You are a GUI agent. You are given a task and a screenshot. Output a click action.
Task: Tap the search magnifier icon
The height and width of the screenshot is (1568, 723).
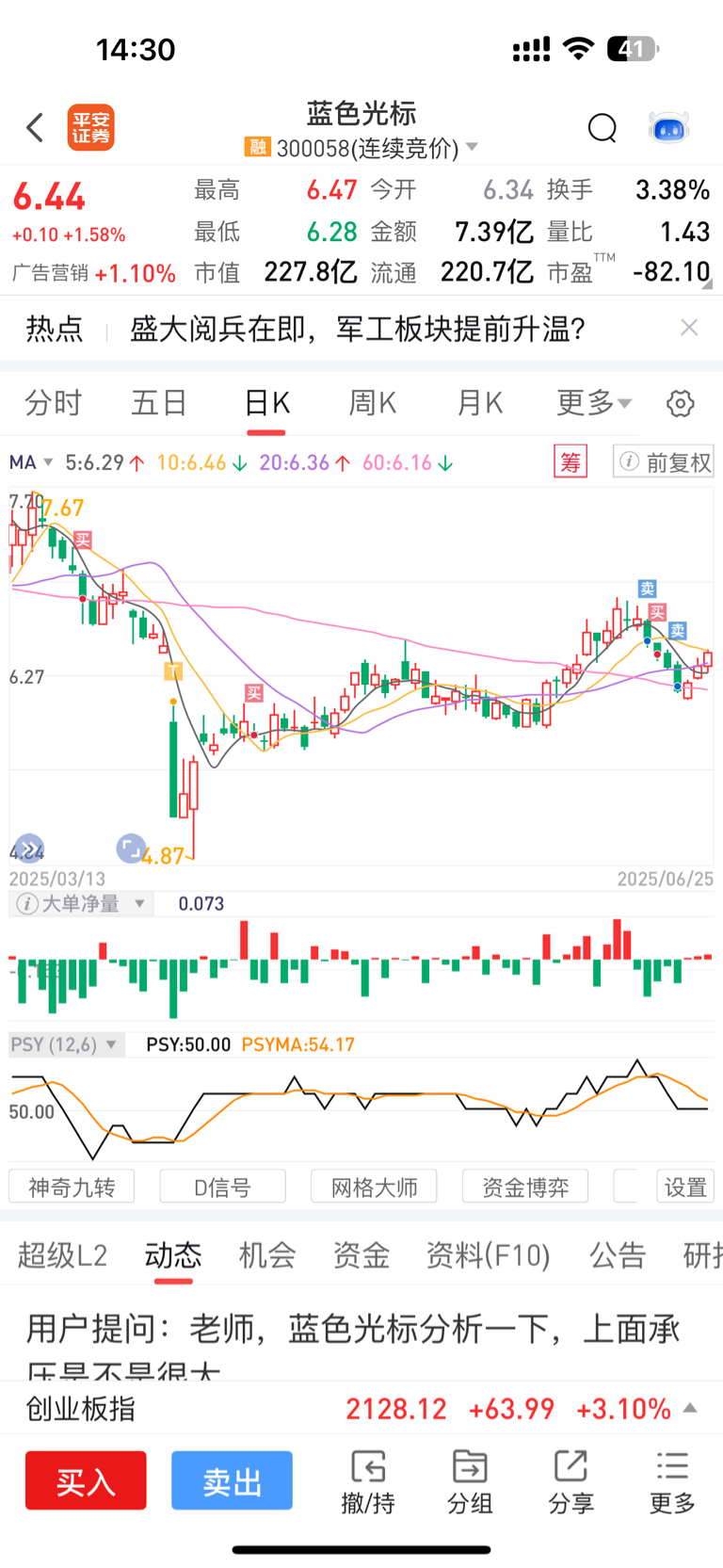pyautogui.click(x=602, y=127)
